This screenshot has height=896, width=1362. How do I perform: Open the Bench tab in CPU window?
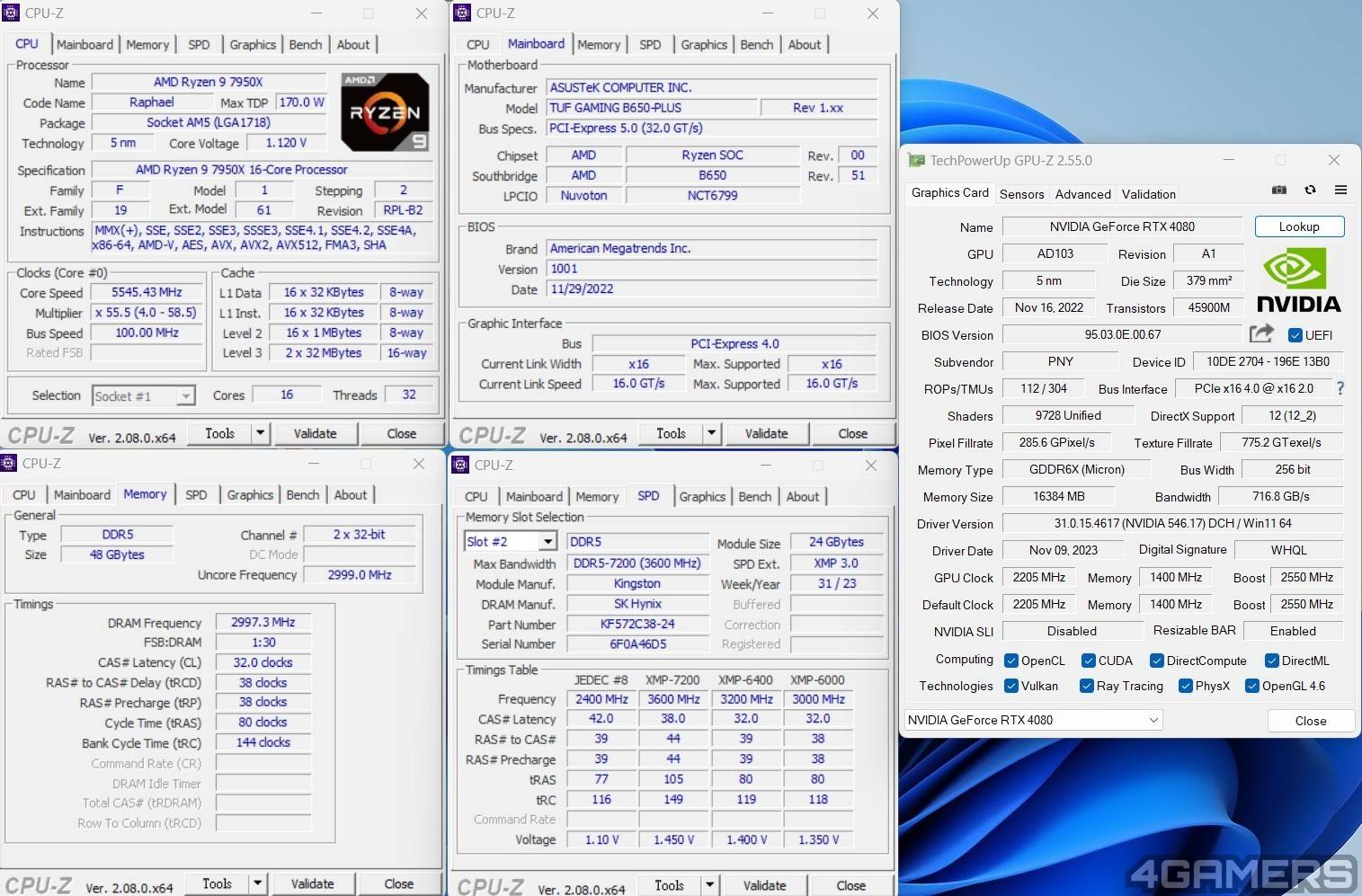306,45
